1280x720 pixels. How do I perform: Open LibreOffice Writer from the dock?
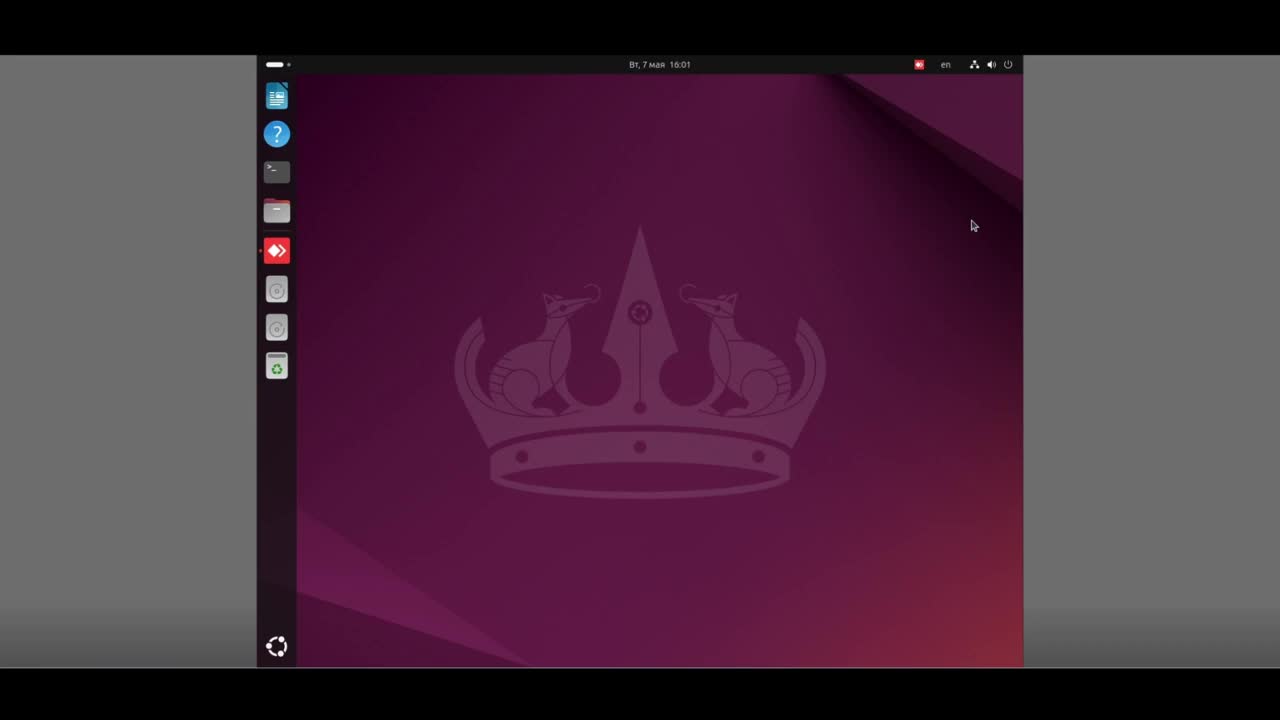coord(277,96)
